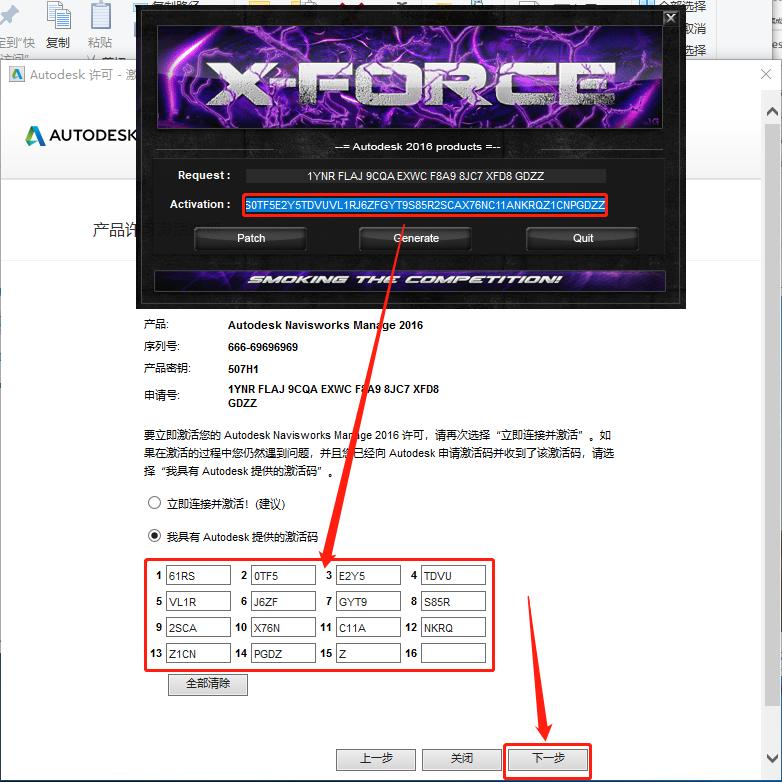Click activation field 10 containing X76N
Screen dimensions: 782x782
pyautogui.click(x=283, y=627)
